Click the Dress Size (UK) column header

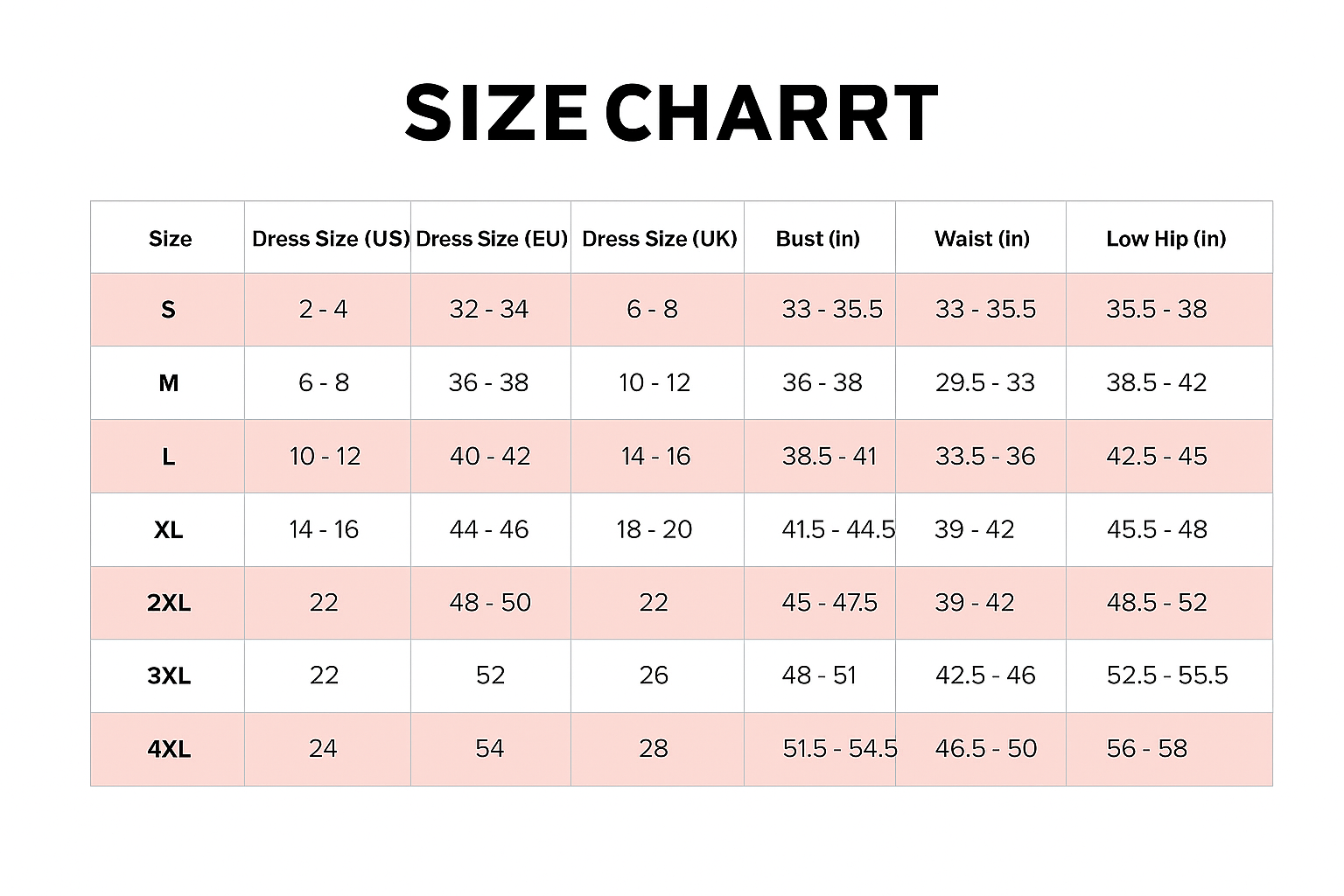coord(659,239)
